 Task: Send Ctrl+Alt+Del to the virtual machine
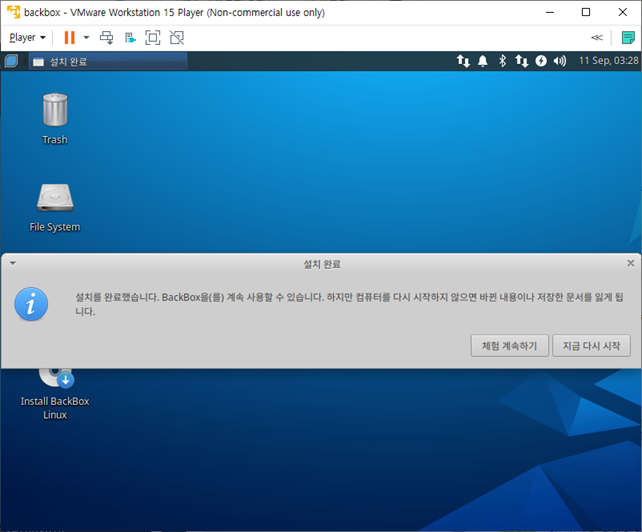107,38
